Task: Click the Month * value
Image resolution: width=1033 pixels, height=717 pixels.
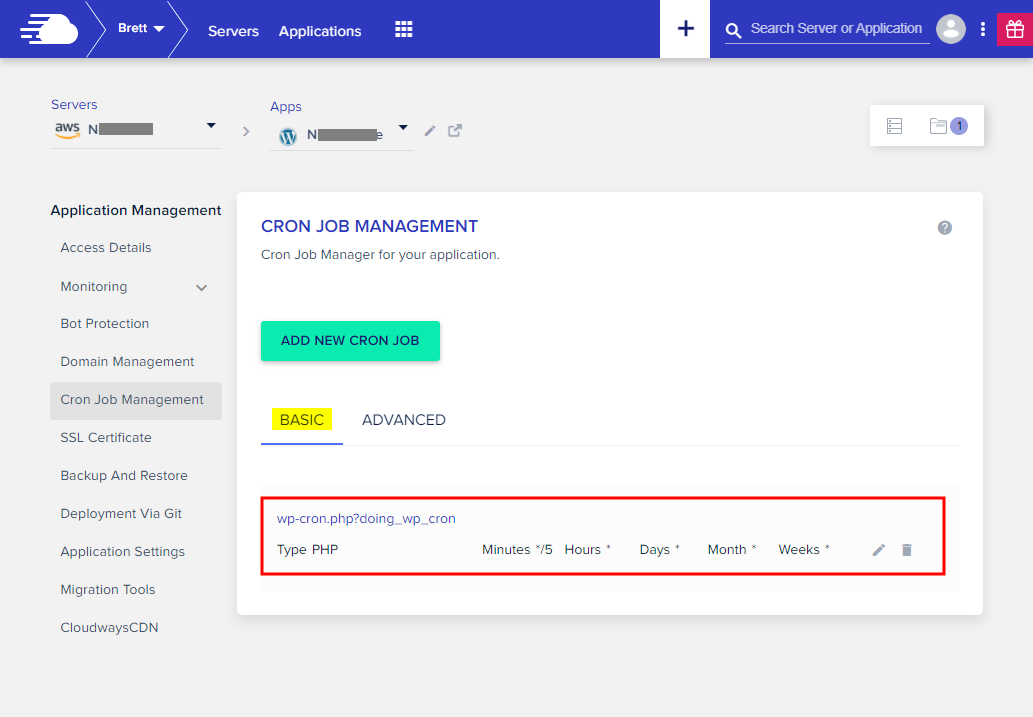Action: [x=732, y=550]
